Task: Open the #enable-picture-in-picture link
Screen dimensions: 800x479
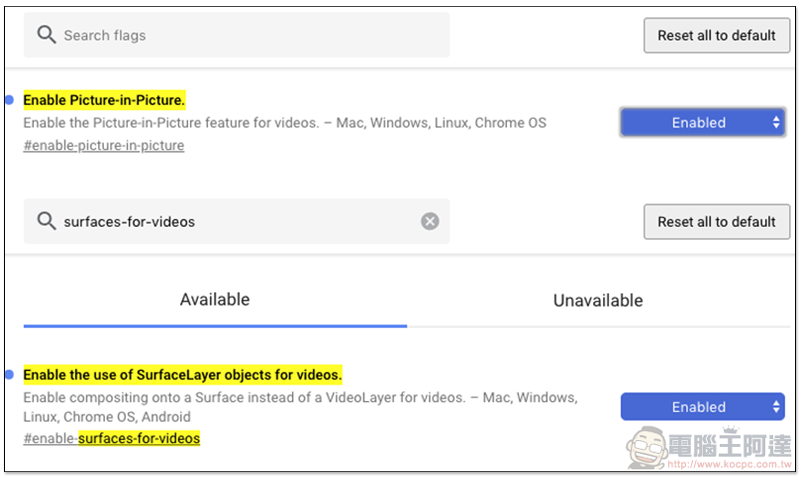Action: click(x=104, y=145)
